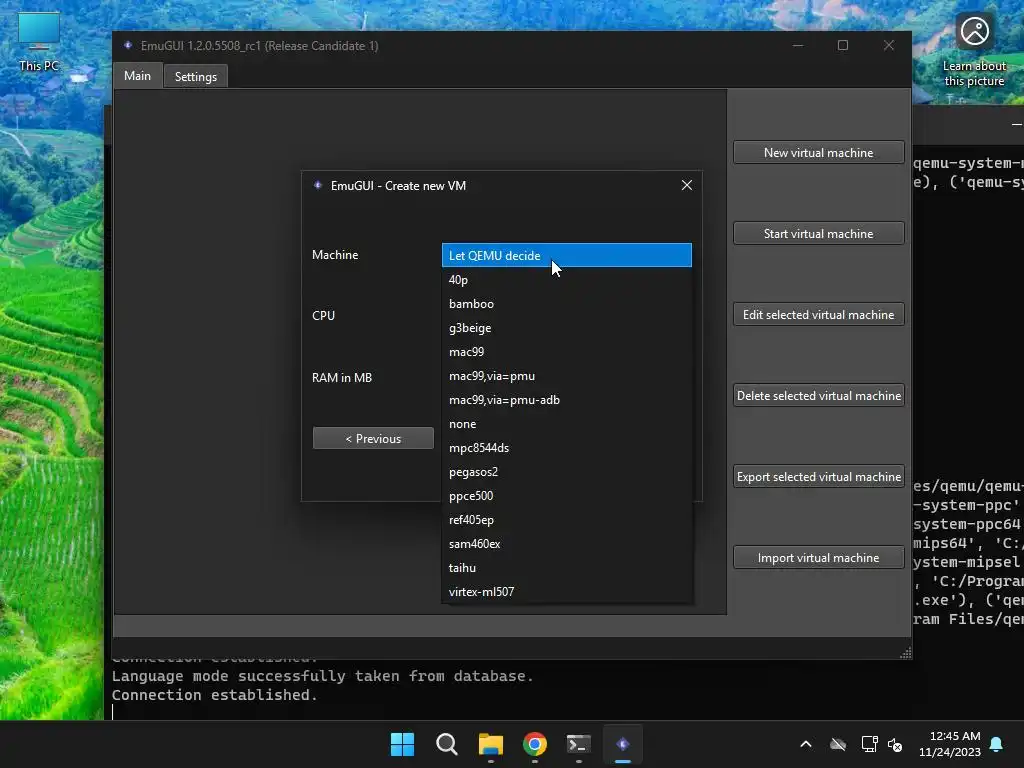Click EmuGUI icon in the taskbar

pyautogui.click(x=623, y=744)
